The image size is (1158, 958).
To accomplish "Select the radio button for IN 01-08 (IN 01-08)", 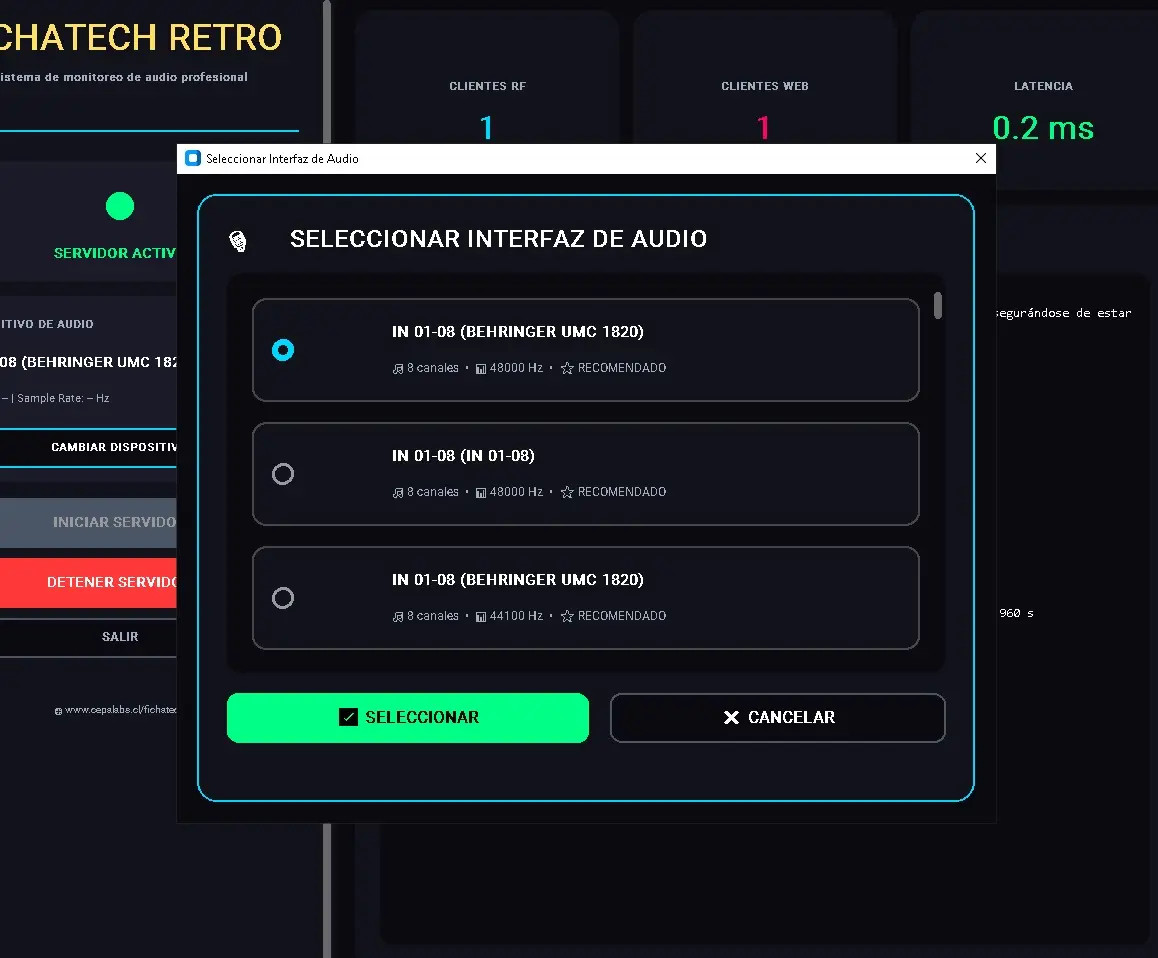I will (283, 474).
